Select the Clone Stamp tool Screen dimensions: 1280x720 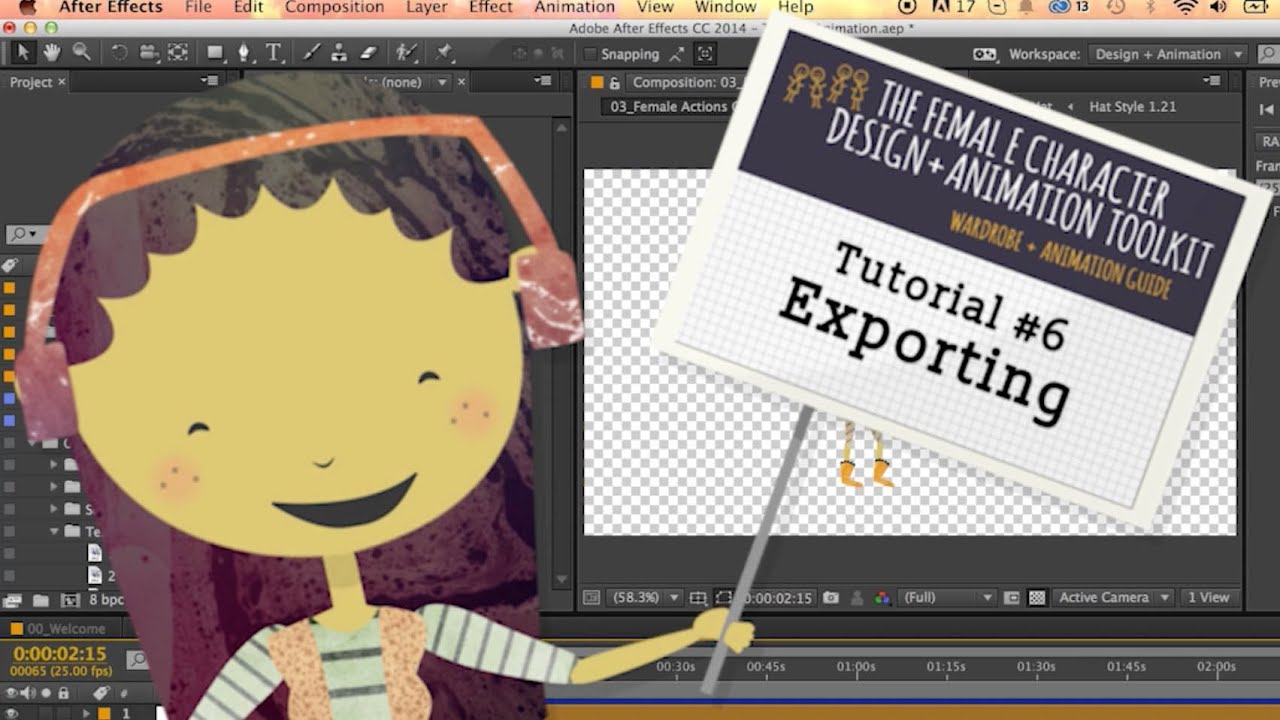point(339,53)
